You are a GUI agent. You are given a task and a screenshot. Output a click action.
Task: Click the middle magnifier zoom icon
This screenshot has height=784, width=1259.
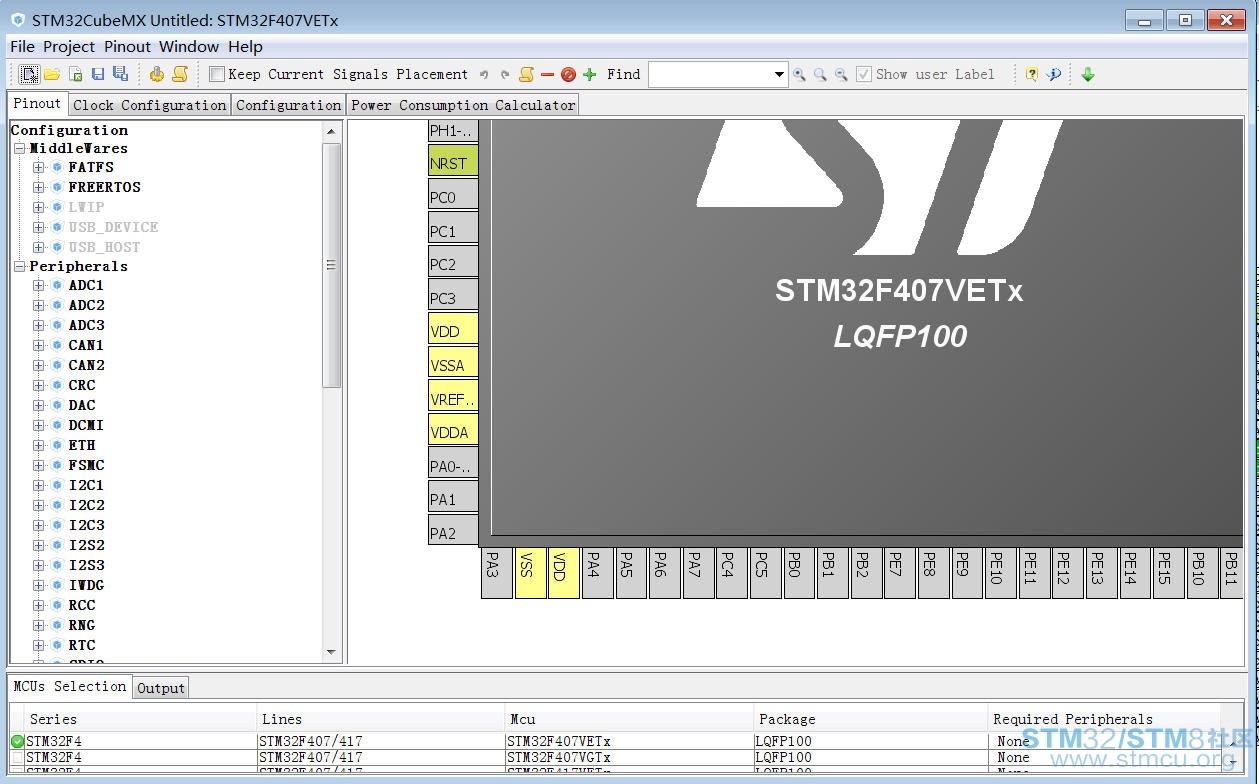(x=820, y=74)
